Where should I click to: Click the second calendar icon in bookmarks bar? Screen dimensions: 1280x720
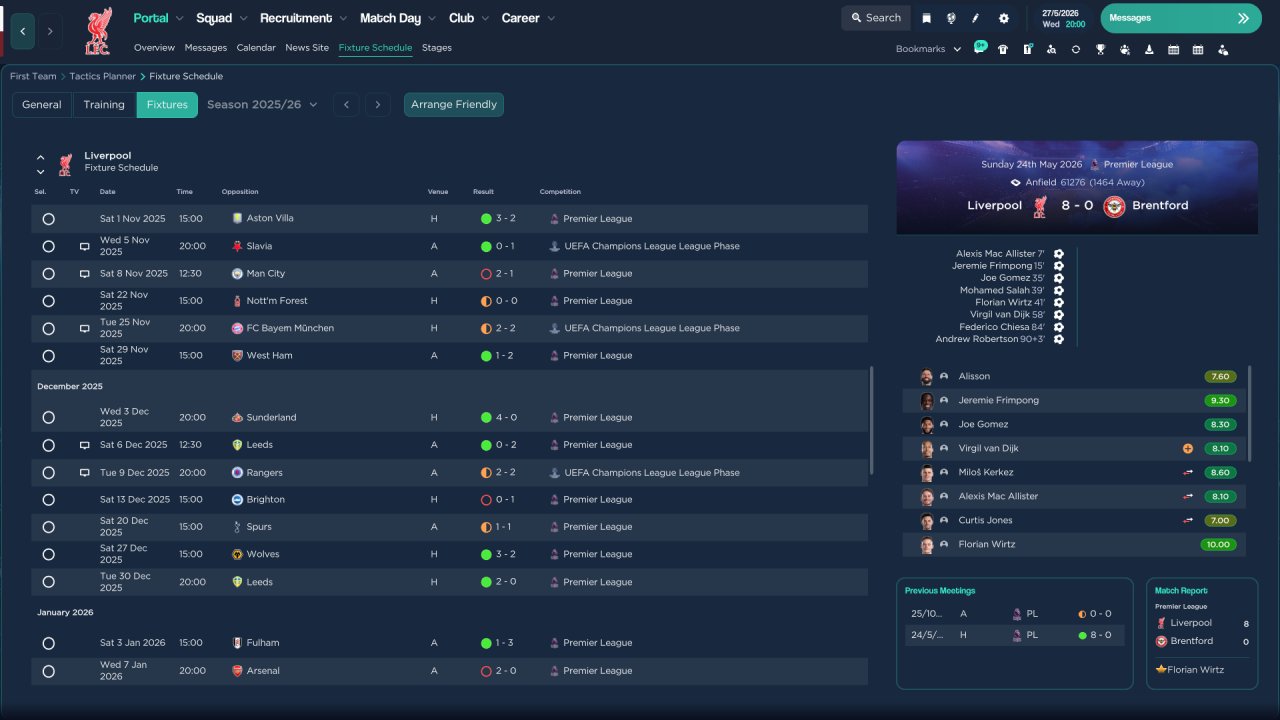tap(1198, 49)
